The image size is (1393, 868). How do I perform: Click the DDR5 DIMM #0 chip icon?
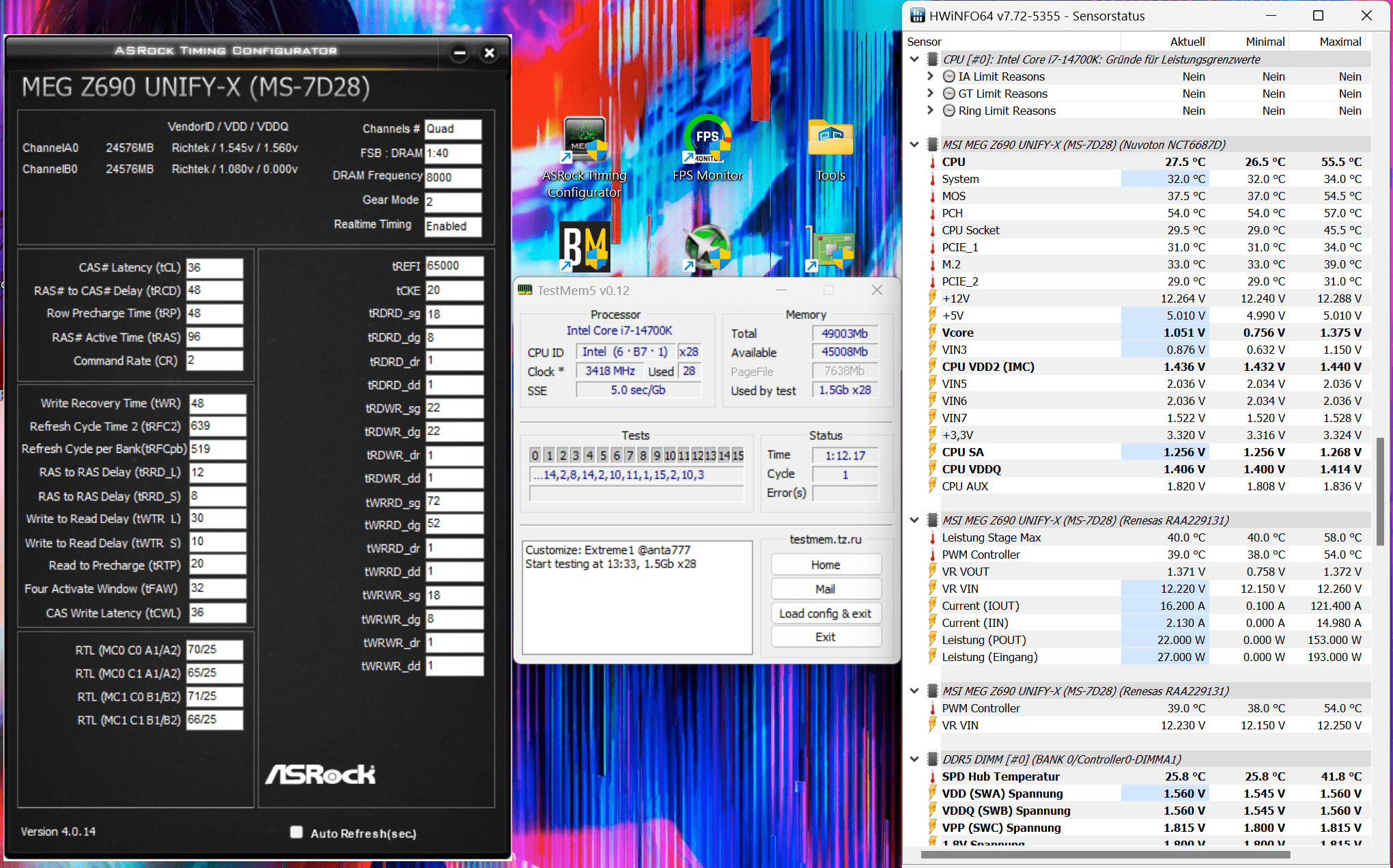pyautogui.click(x=932, y=759)
